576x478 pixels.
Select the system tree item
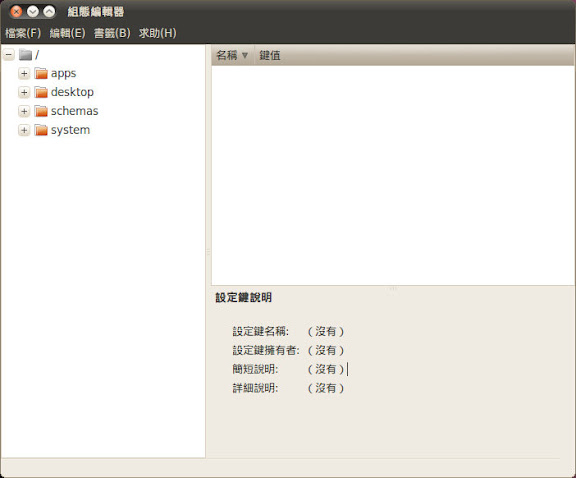[x=71, y=130]
